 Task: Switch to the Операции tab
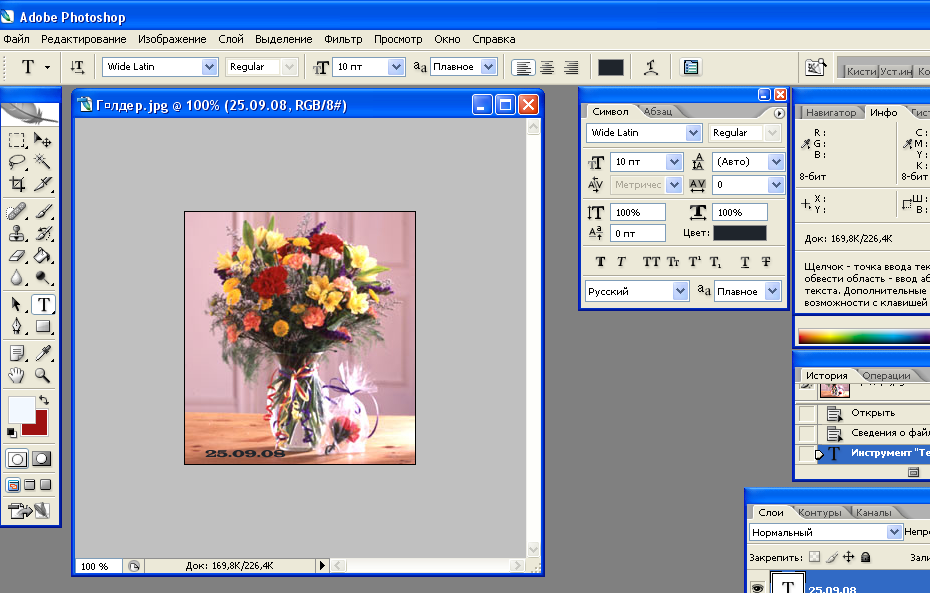click(x=886, y=375)
